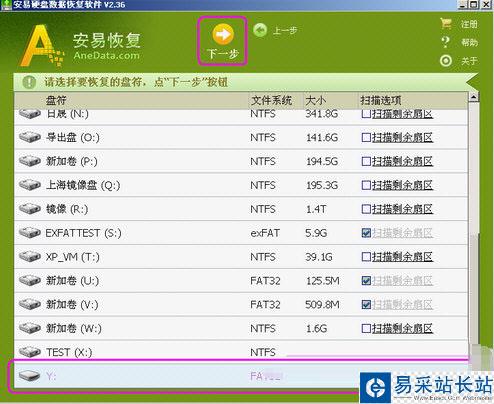Screen dimensions: 494x404
Task: Click the 125.5M size value
Action: (x=323, y=281)
